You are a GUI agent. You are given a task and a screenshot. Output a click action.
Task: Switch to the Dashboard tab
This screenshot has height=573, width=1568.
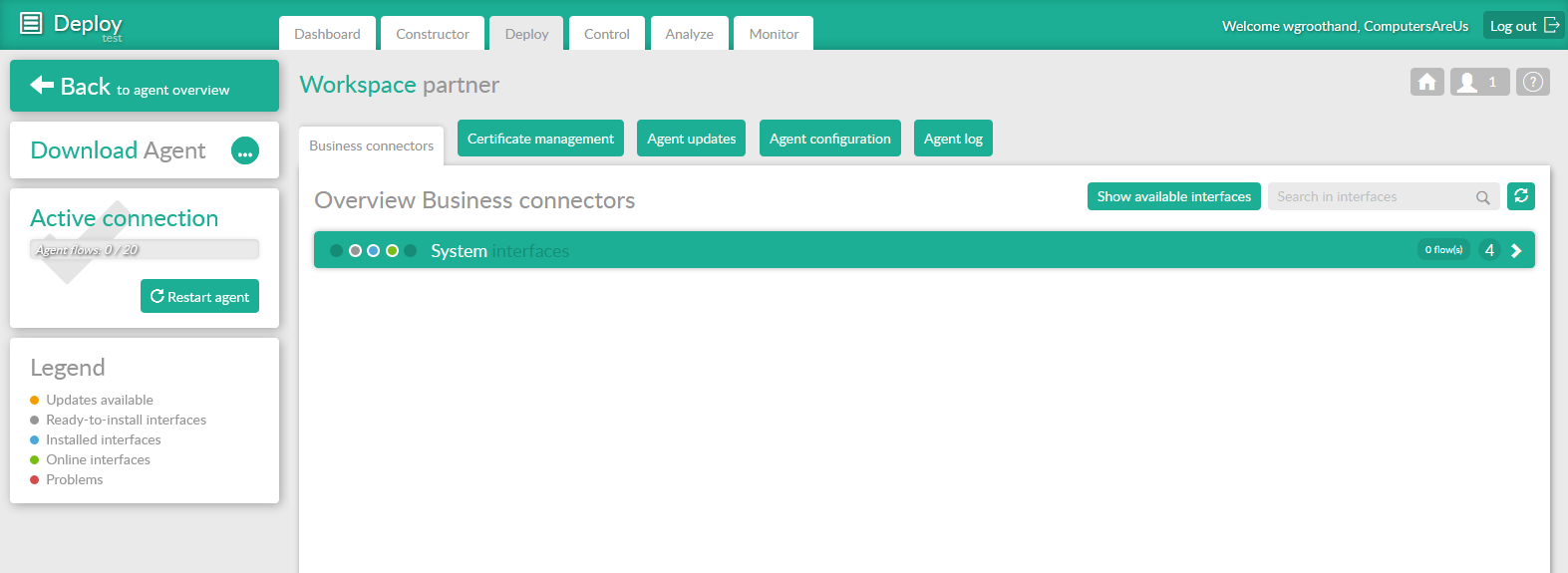(327, 34)
